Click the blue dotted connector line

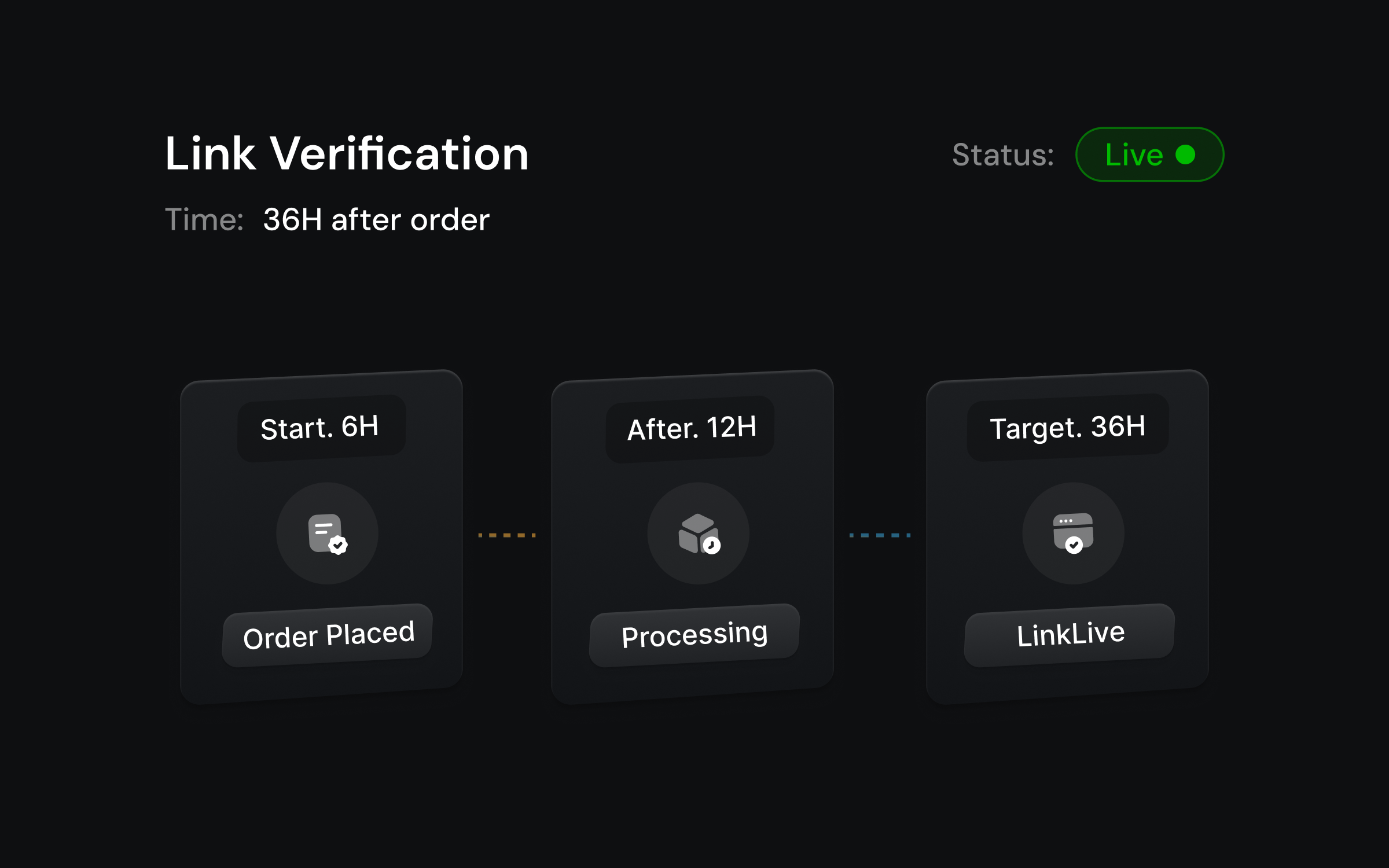coord(880,535)
